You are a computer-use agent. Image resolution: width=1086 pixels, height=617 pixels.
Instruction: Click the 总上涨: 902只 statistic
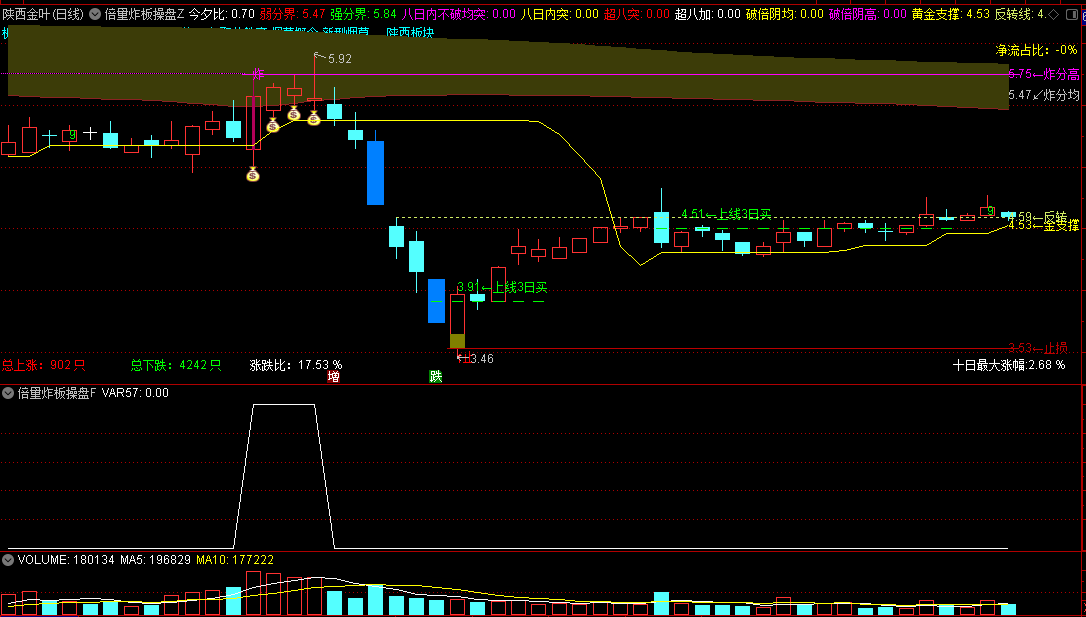[44, 365]
